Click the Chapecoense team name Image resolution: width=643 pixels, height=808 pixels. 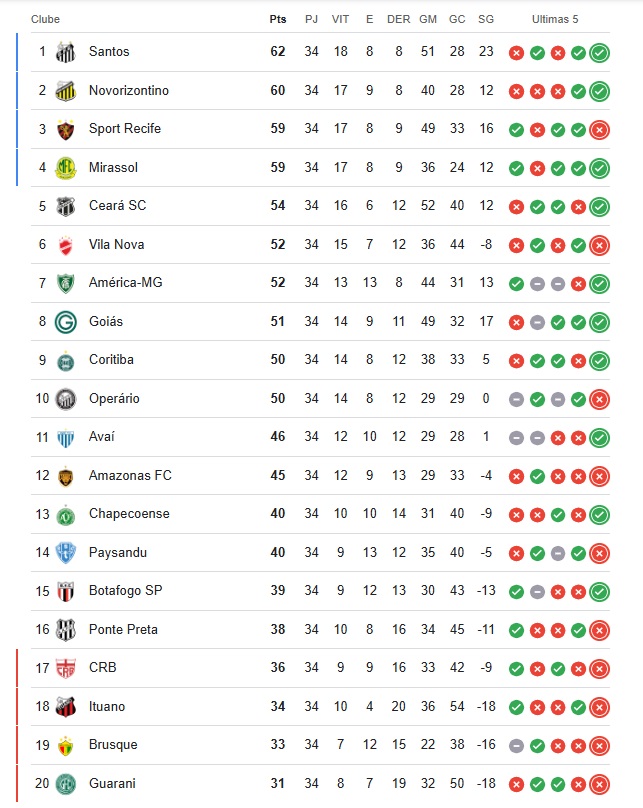[x=129, y=514]
